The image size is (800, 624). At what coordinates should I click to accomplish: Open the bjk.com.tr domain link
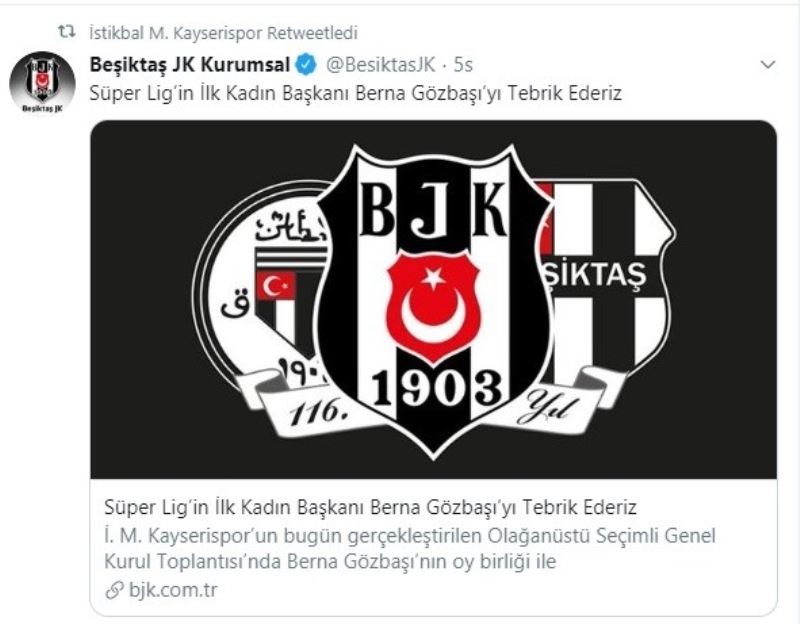(173, 590)
